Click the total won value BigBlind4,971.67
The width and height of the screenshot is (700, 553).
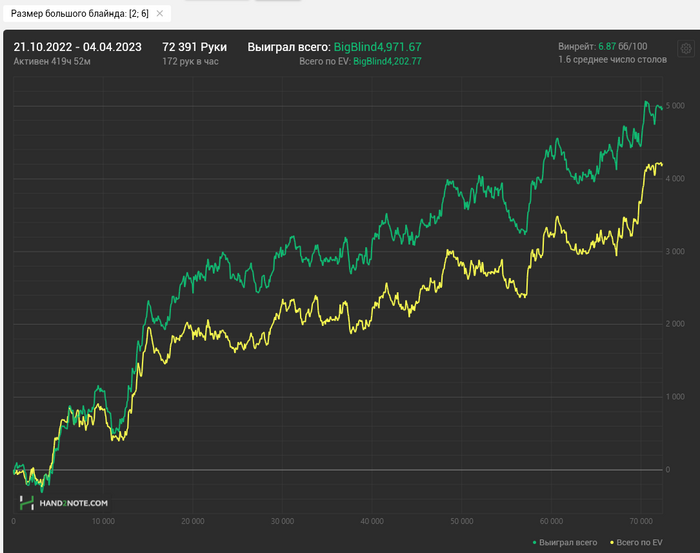tap(377, 47)
